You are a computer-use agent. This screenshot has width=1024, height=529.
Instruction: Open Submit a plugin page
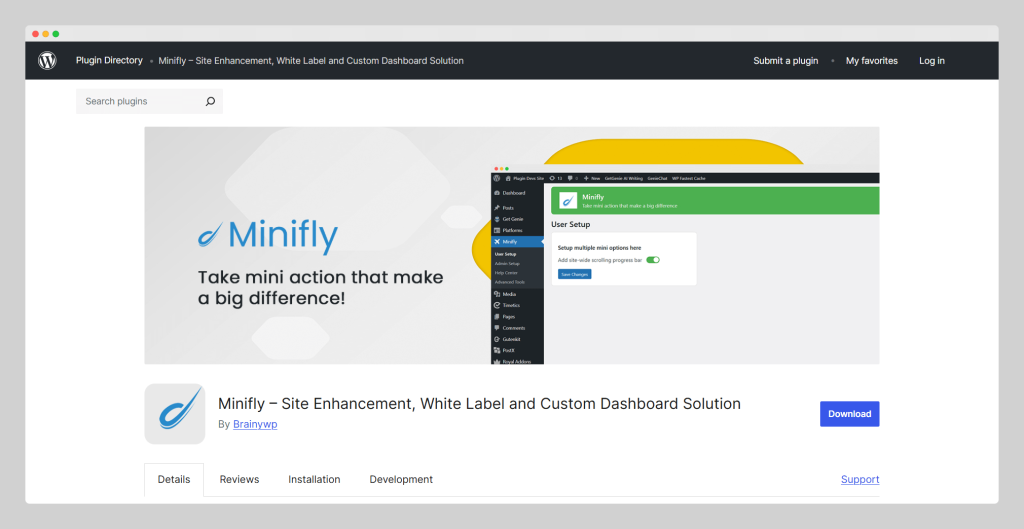[786, 61]
